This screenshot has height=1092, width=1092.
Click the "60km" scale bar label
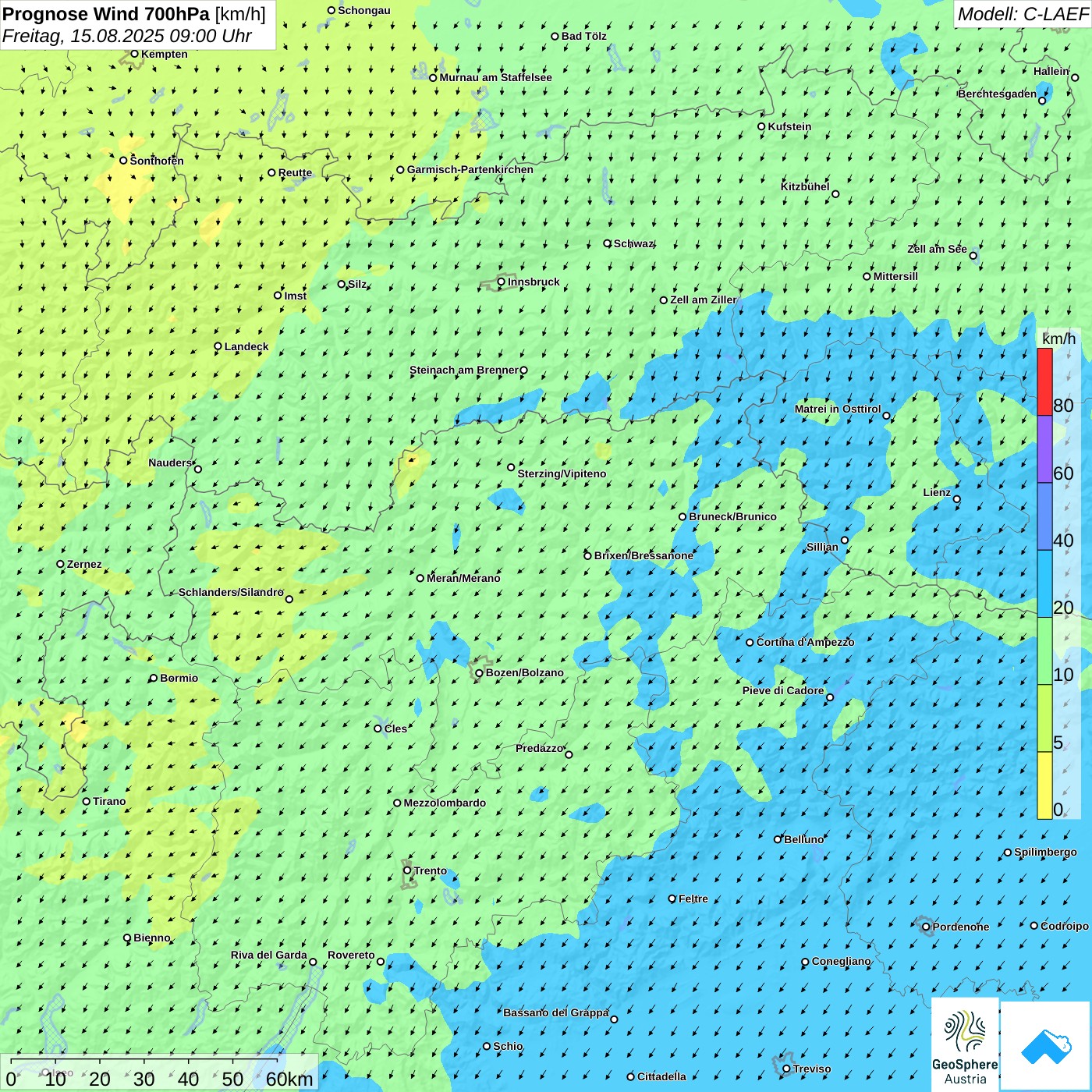pos(289,1079)
